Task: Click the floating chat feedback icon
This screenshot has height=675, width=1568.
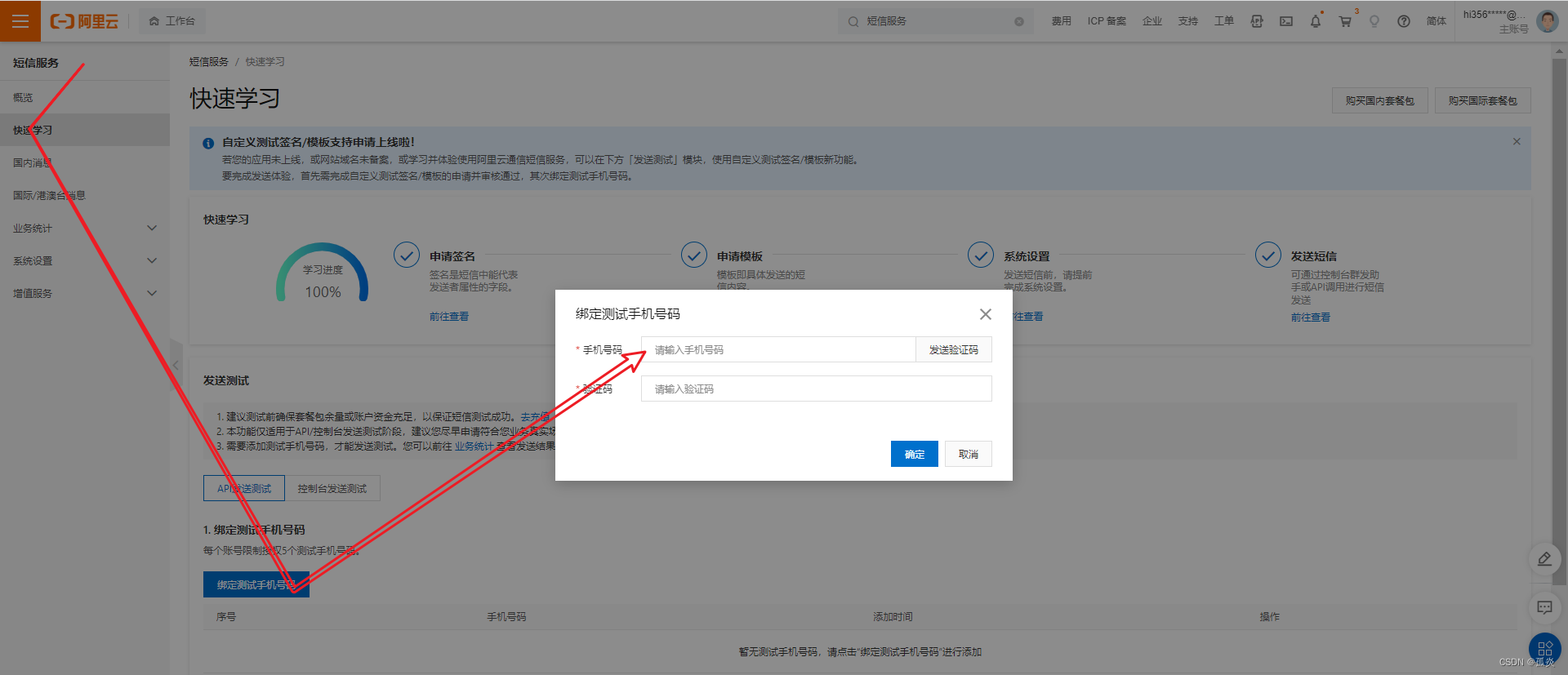Action: point(1545,607)
